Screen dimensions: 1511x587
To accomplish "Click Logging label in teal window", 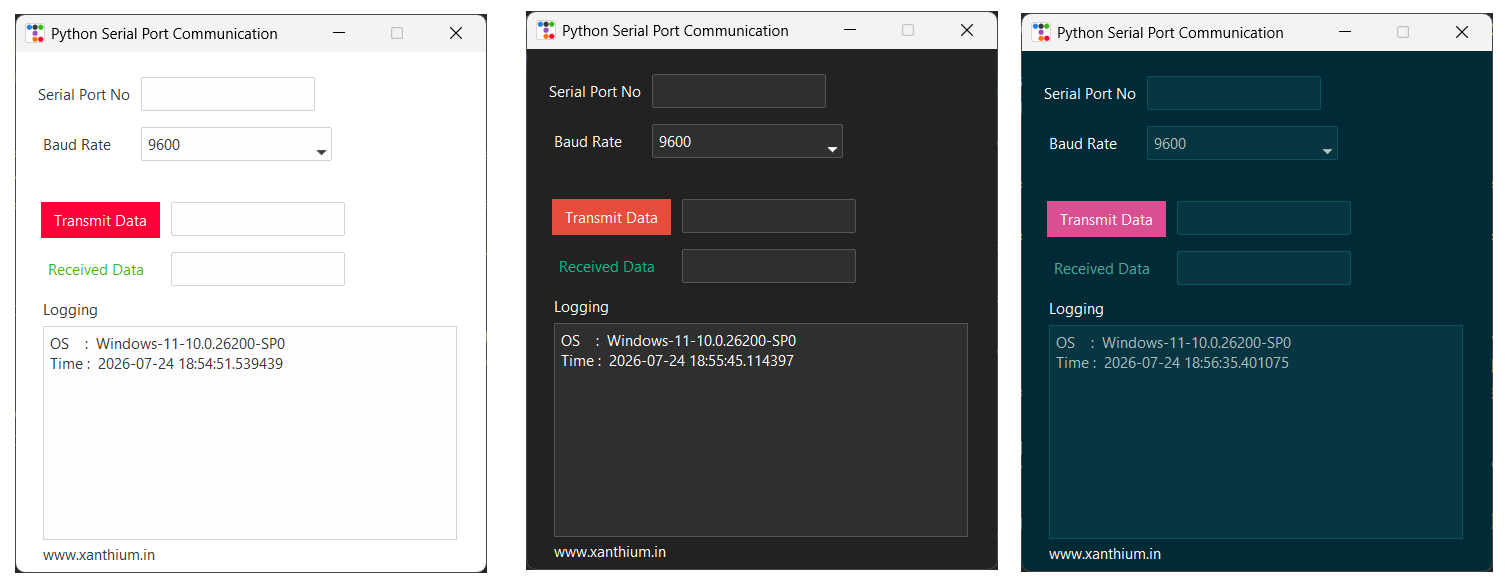I will [x=1076, y=309].
